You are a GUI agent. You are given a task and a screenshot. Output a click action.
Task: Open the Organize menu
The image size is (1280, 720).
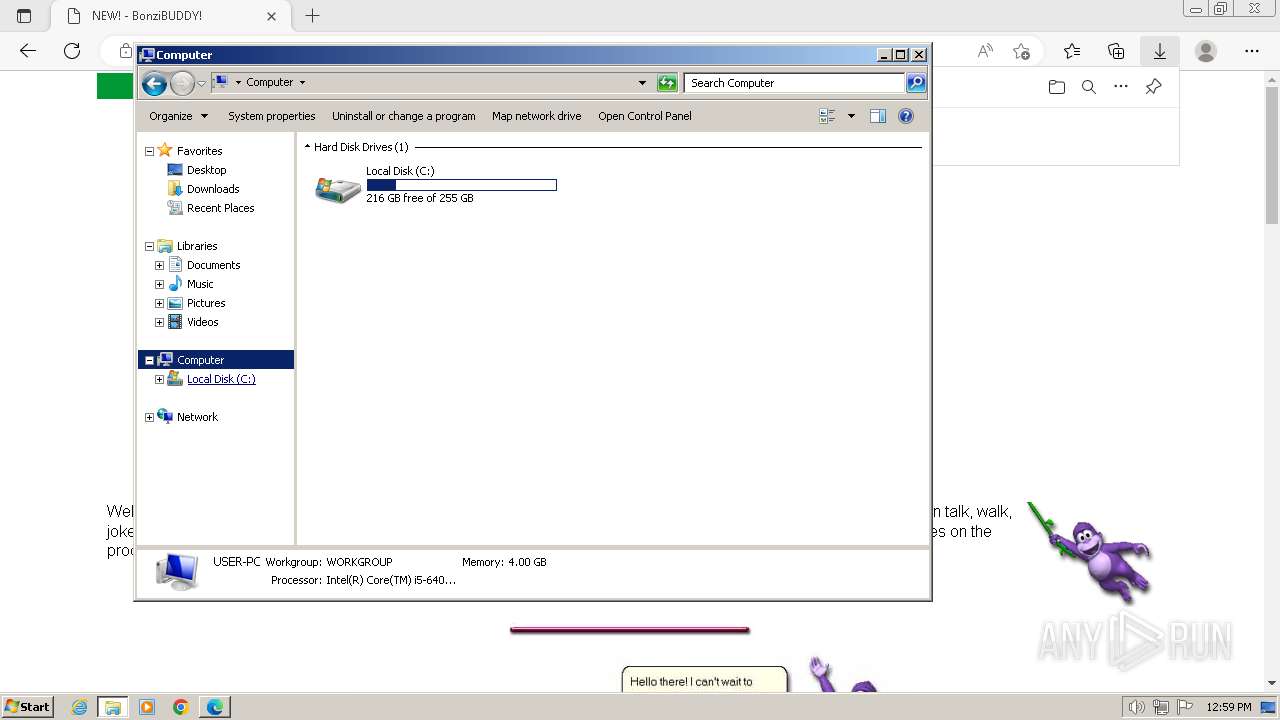[x=178, y=116]
